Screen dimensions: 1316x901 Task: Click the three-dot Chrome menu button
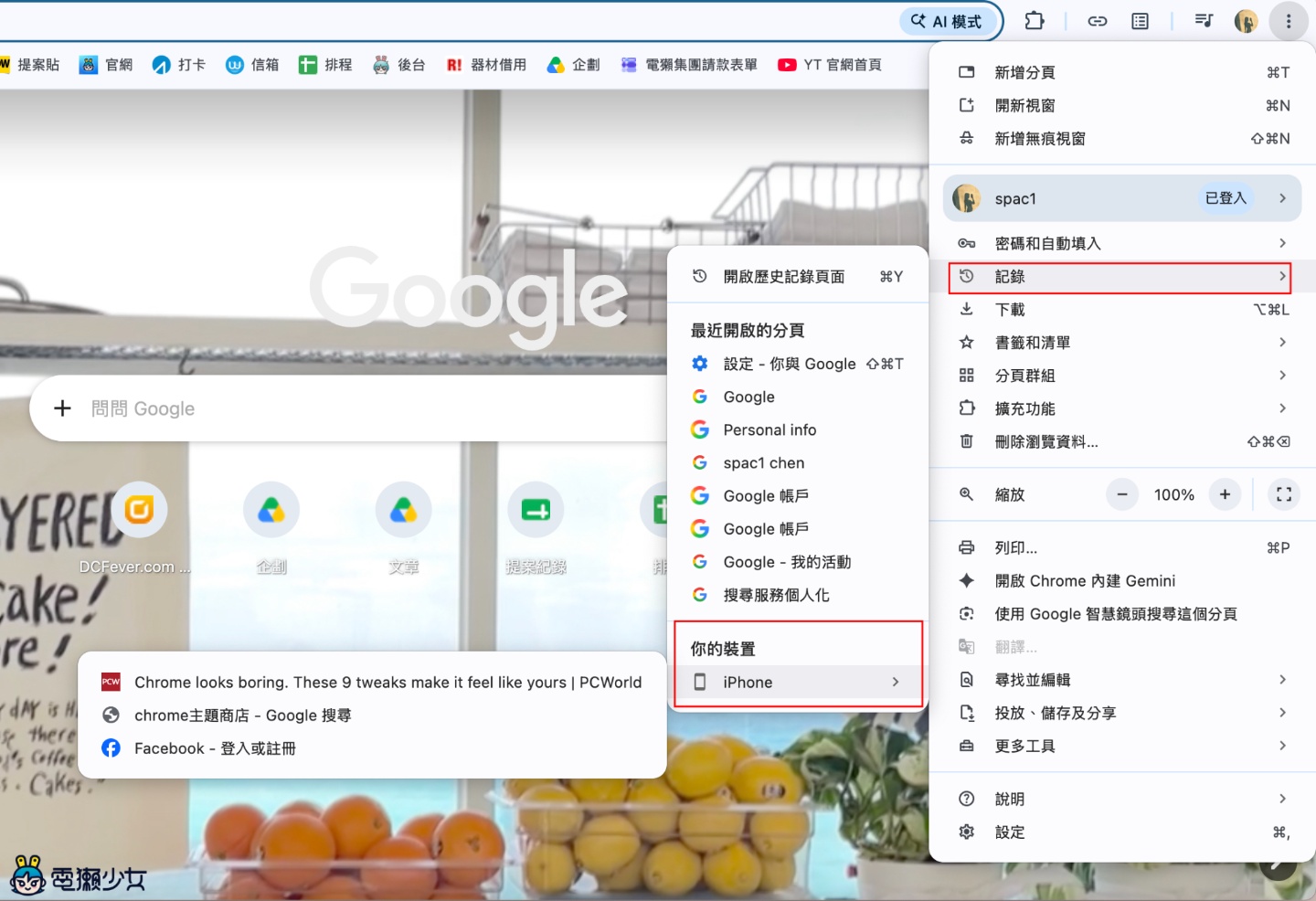1289,21
